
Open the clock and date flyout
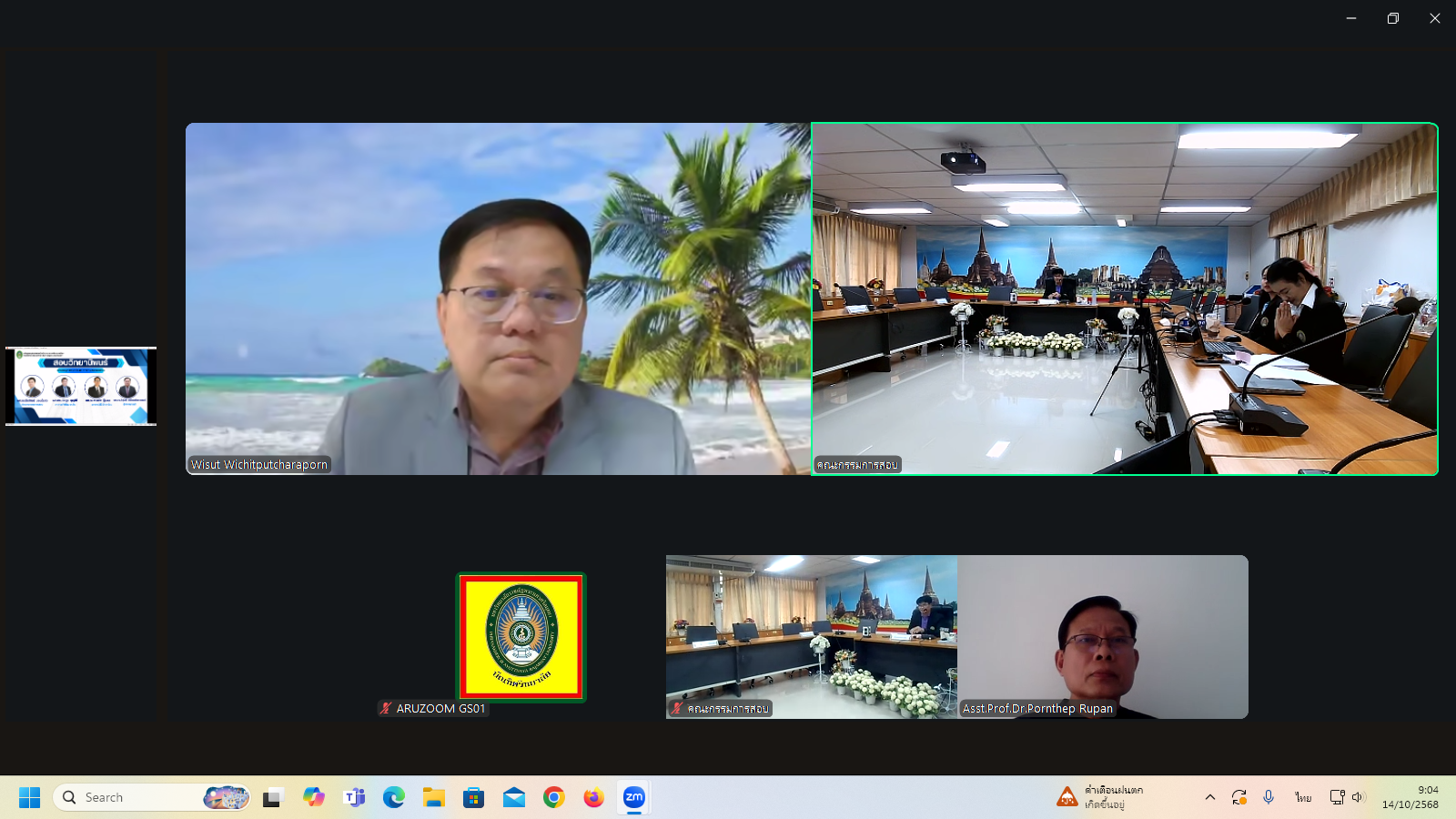(1410, 797)
